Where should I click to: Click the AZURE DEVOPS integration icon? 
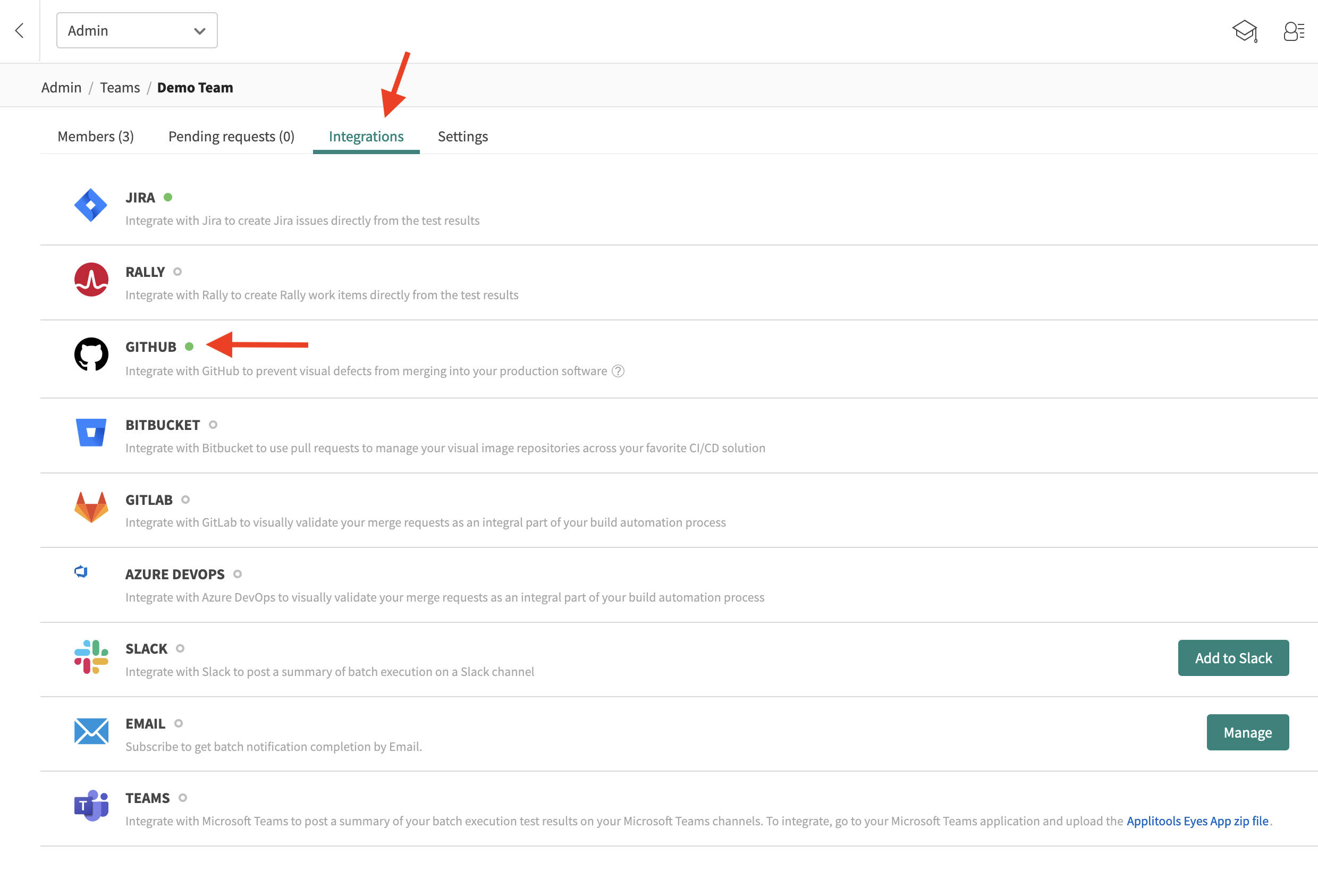tap(80, 573)
